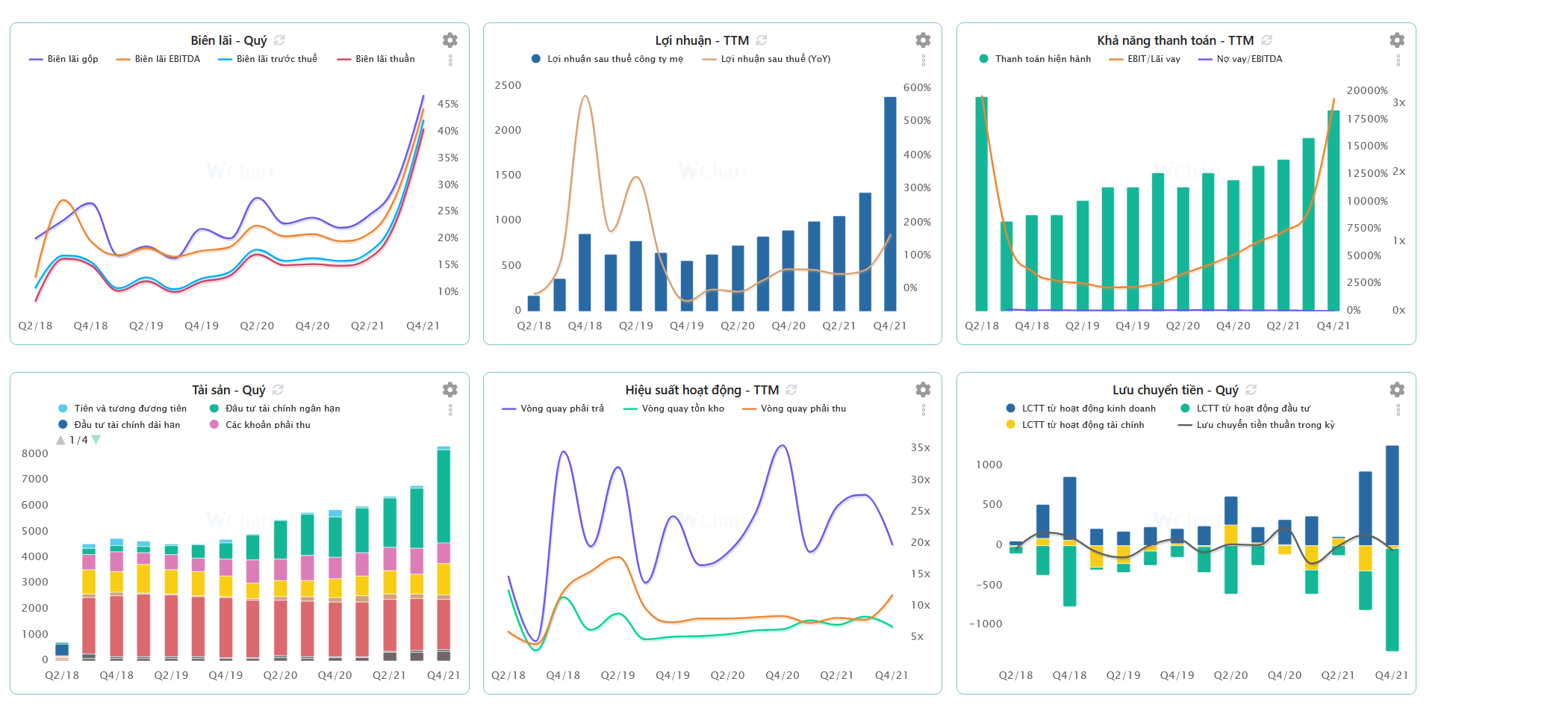Refresh the Biên lãi - Quý chart
Screen dimensions: 1568x708
pyautogui.click(x=280, y=40)
